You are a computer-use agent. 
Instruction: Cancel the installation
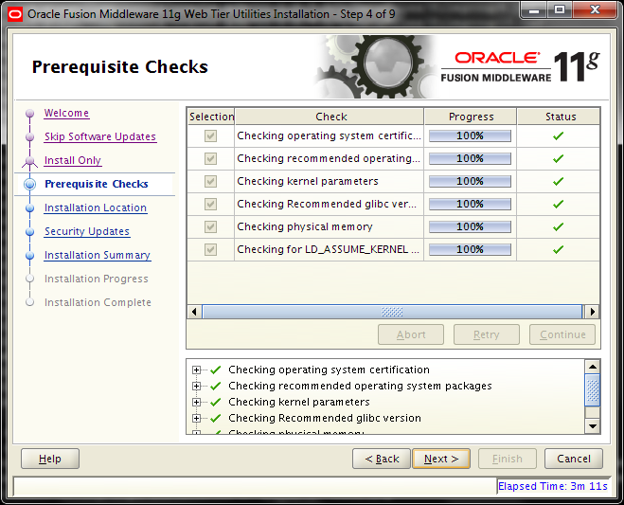tap(573, 459)
